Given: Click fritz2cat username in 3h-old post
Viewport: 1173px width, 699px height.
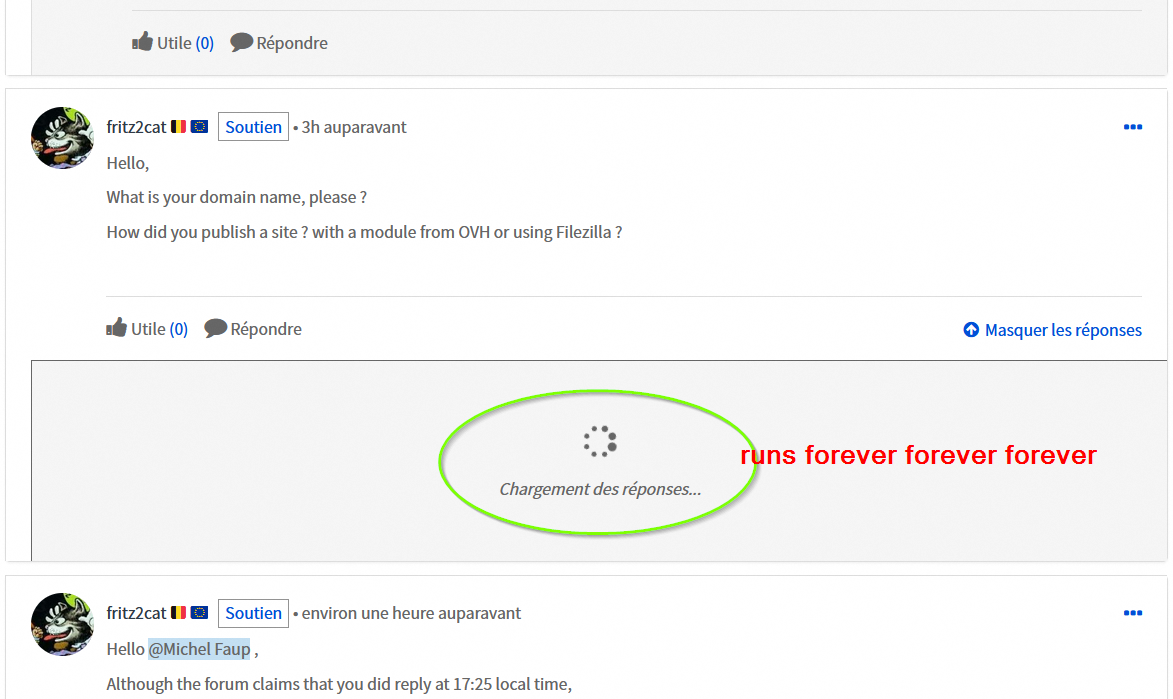Looking at the screenshot, I should [136, 126].
